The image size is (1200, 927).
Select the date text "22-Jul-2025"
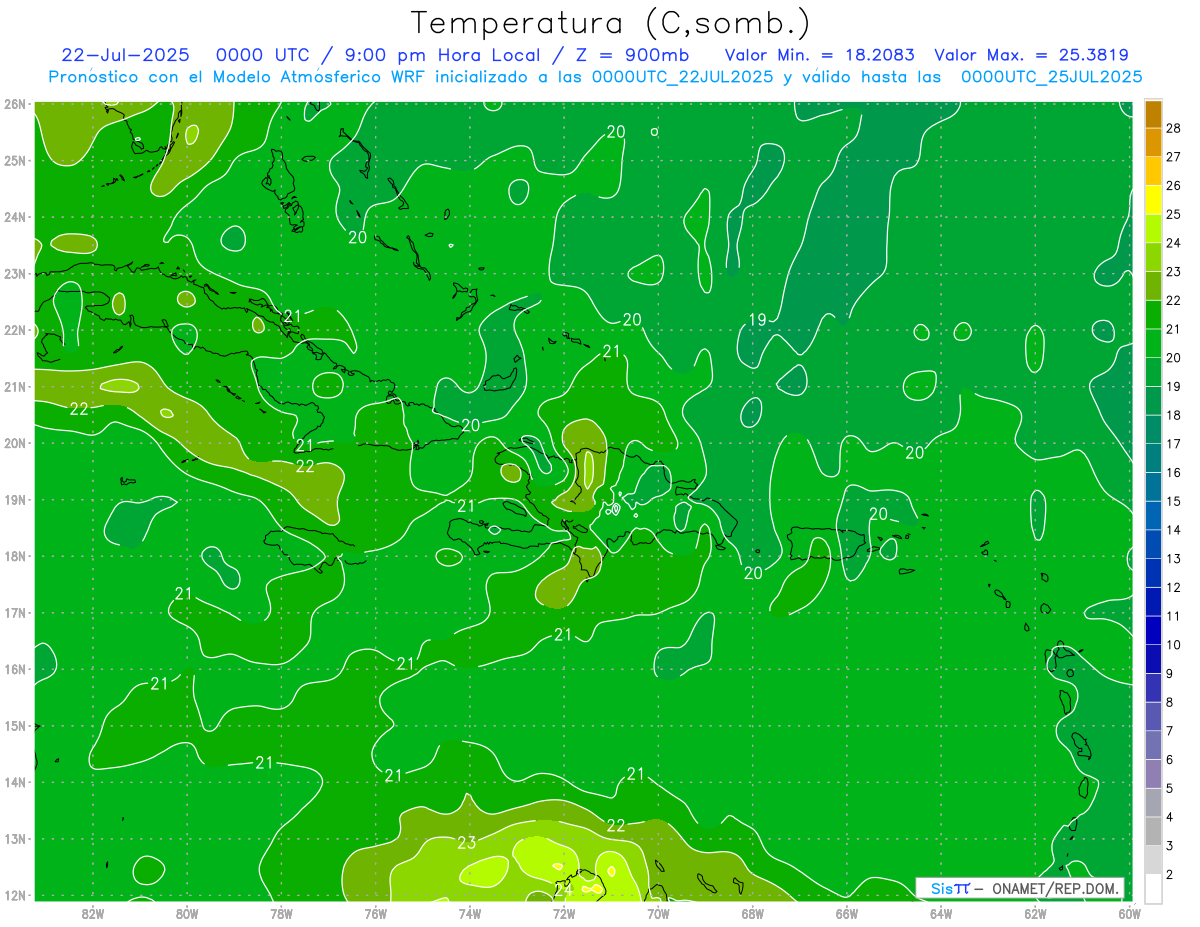point(125,55)
